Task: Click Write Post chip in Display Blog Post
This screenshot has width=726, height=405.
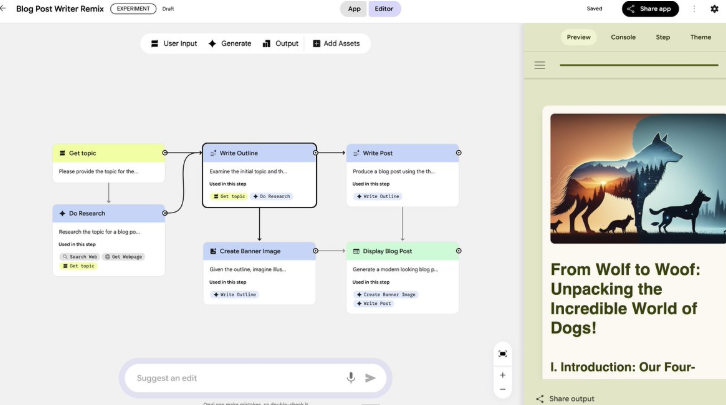Action: 374,304
